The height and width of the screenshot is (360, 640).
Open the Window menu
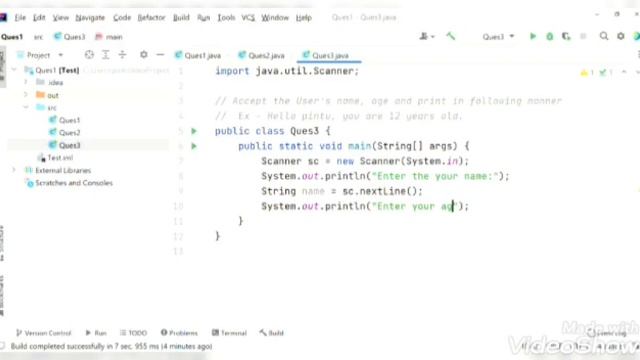[x=275, y=18]
